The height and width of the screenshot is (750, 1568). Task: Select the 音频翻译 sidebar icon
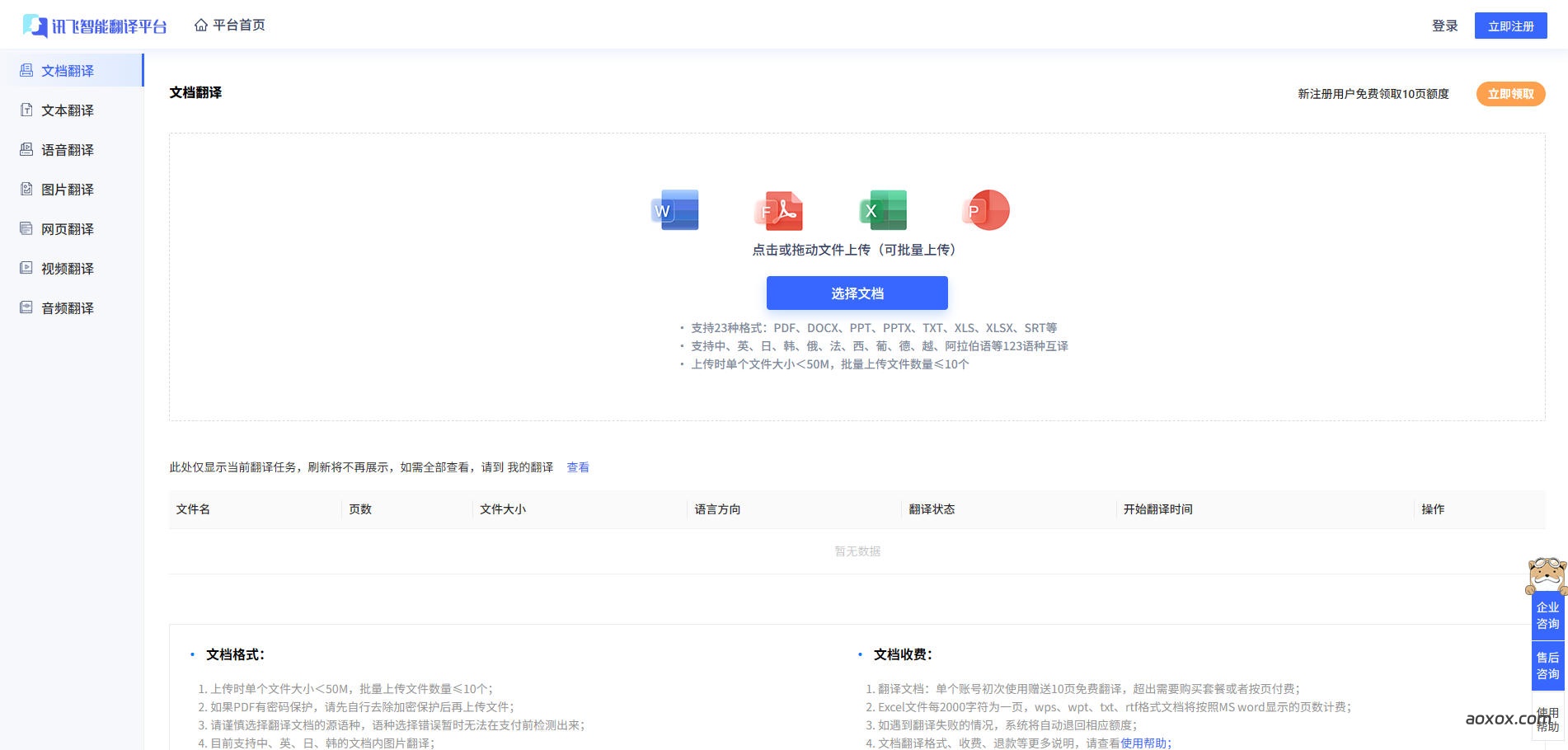coord(26,308)
